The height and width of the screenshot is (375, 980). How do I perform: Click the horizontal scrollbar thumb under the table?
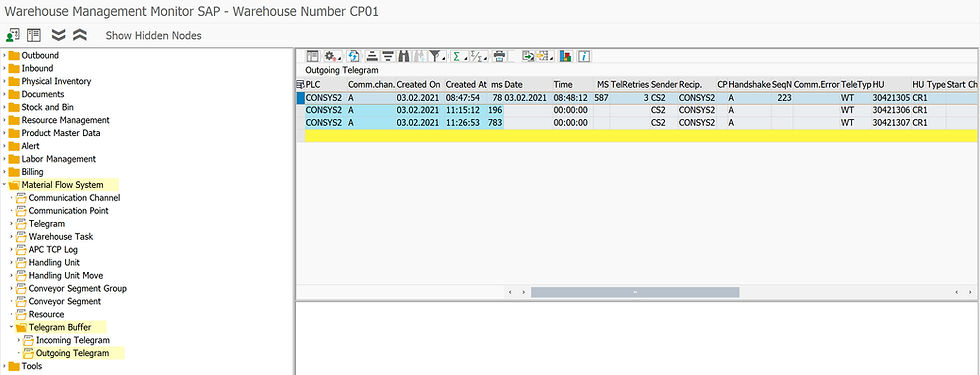635,292
